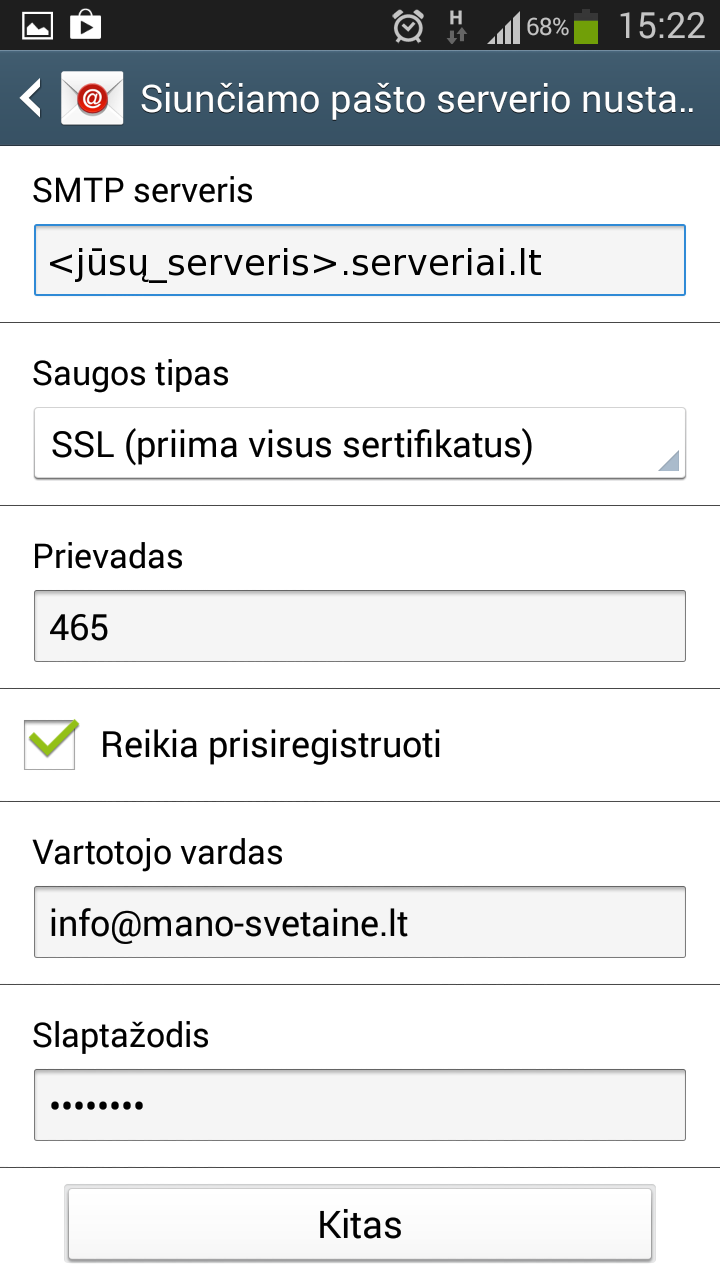
Task: Tap the 68% battery percentage text
Action: (x=548, y=27)
